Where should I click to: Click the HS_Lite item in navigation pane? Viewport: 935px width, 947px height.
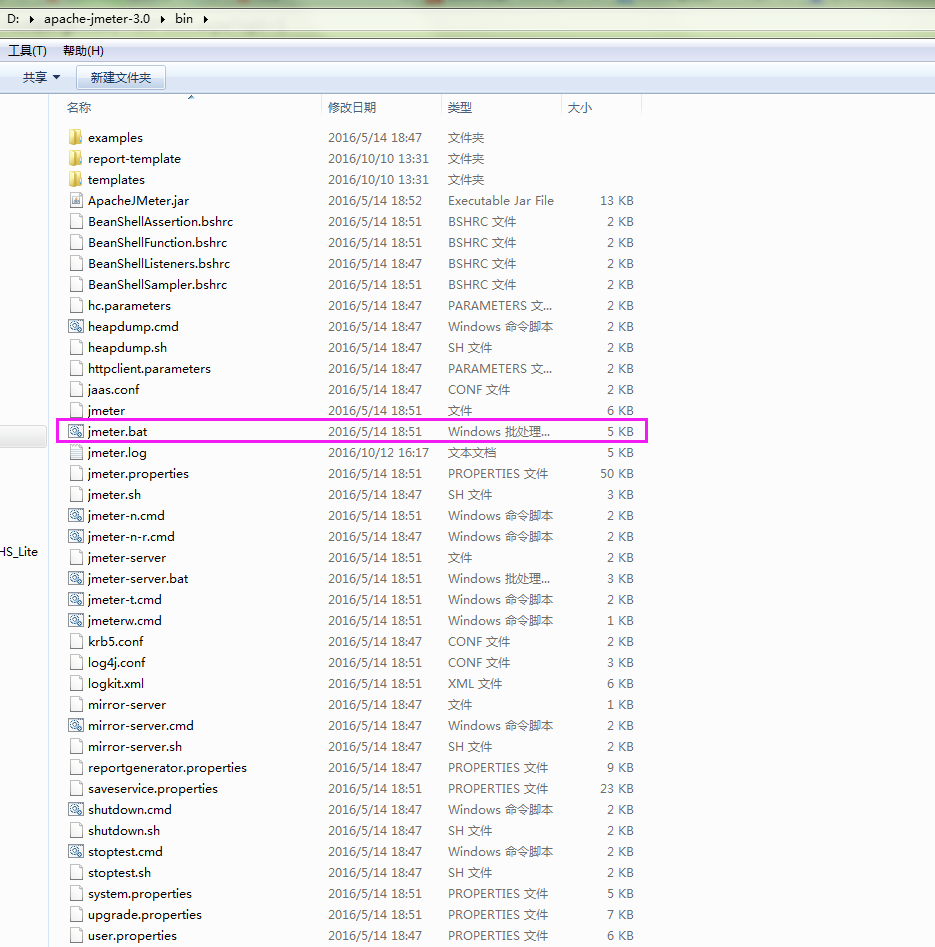point(19,551)
